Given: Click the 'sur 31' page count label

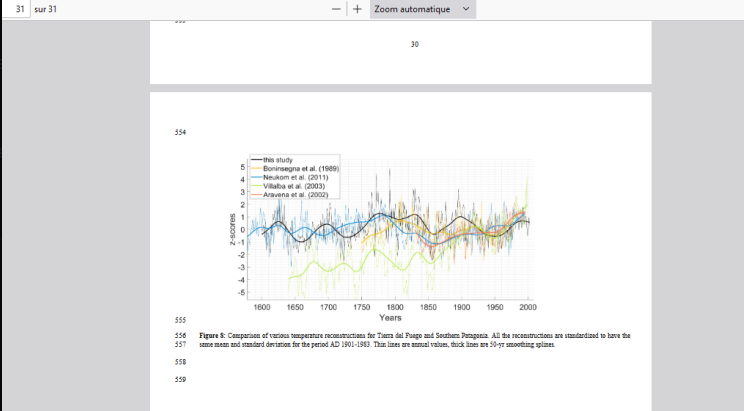Looking at the screenshot, I should (46, 9).
